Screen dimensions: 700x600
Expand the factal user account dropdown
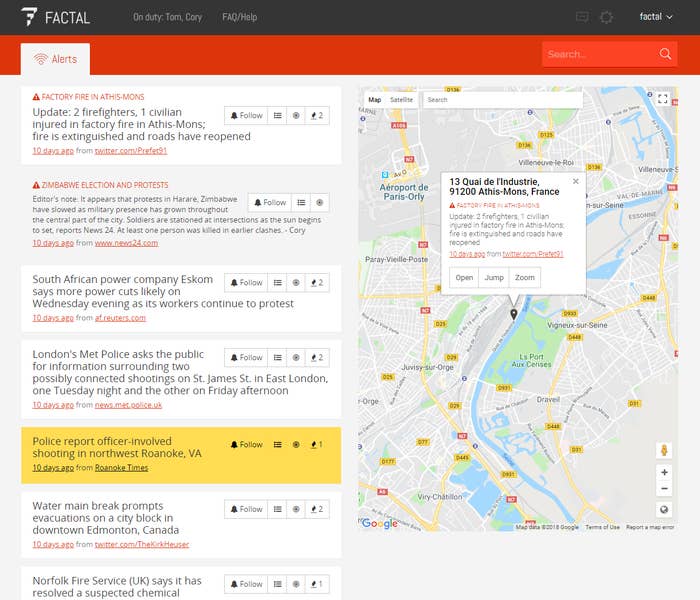656,17
